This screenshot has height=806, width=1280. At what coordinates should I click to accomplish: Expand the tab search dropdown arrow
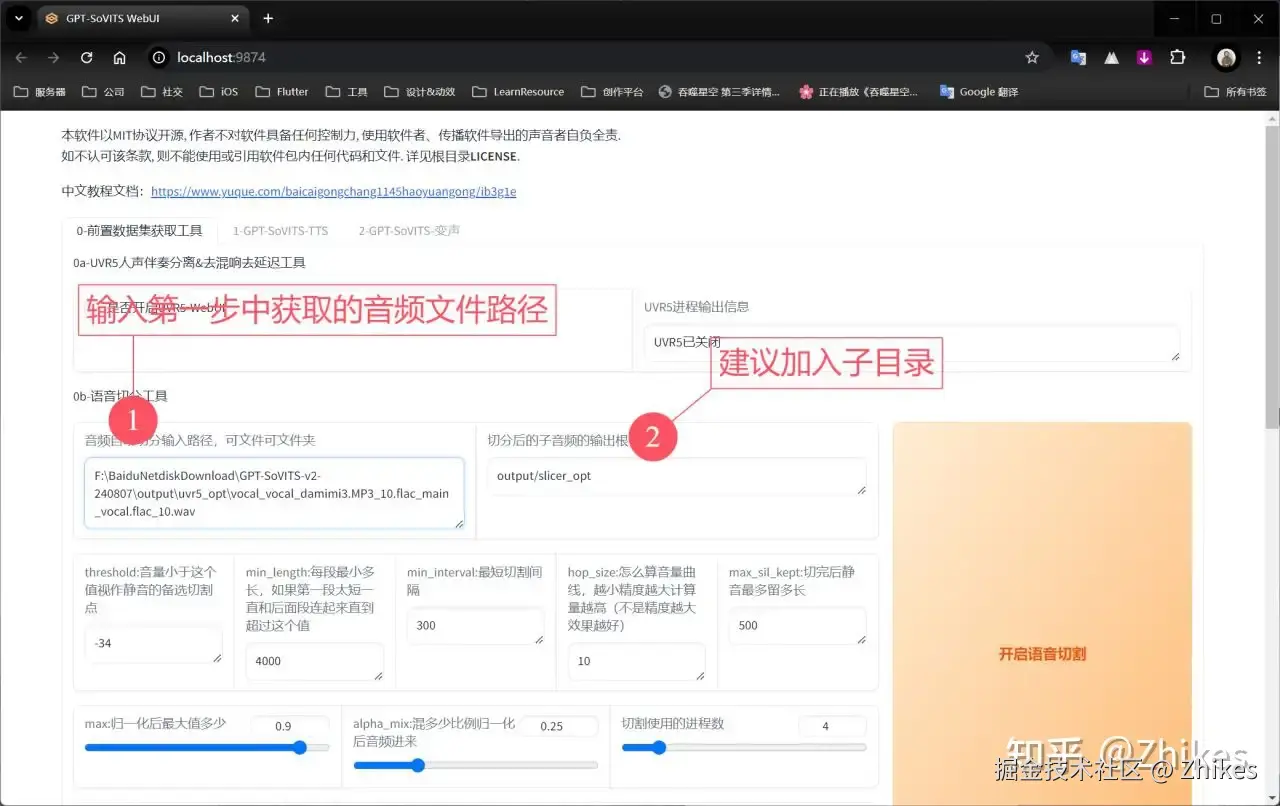pos(18,18)
